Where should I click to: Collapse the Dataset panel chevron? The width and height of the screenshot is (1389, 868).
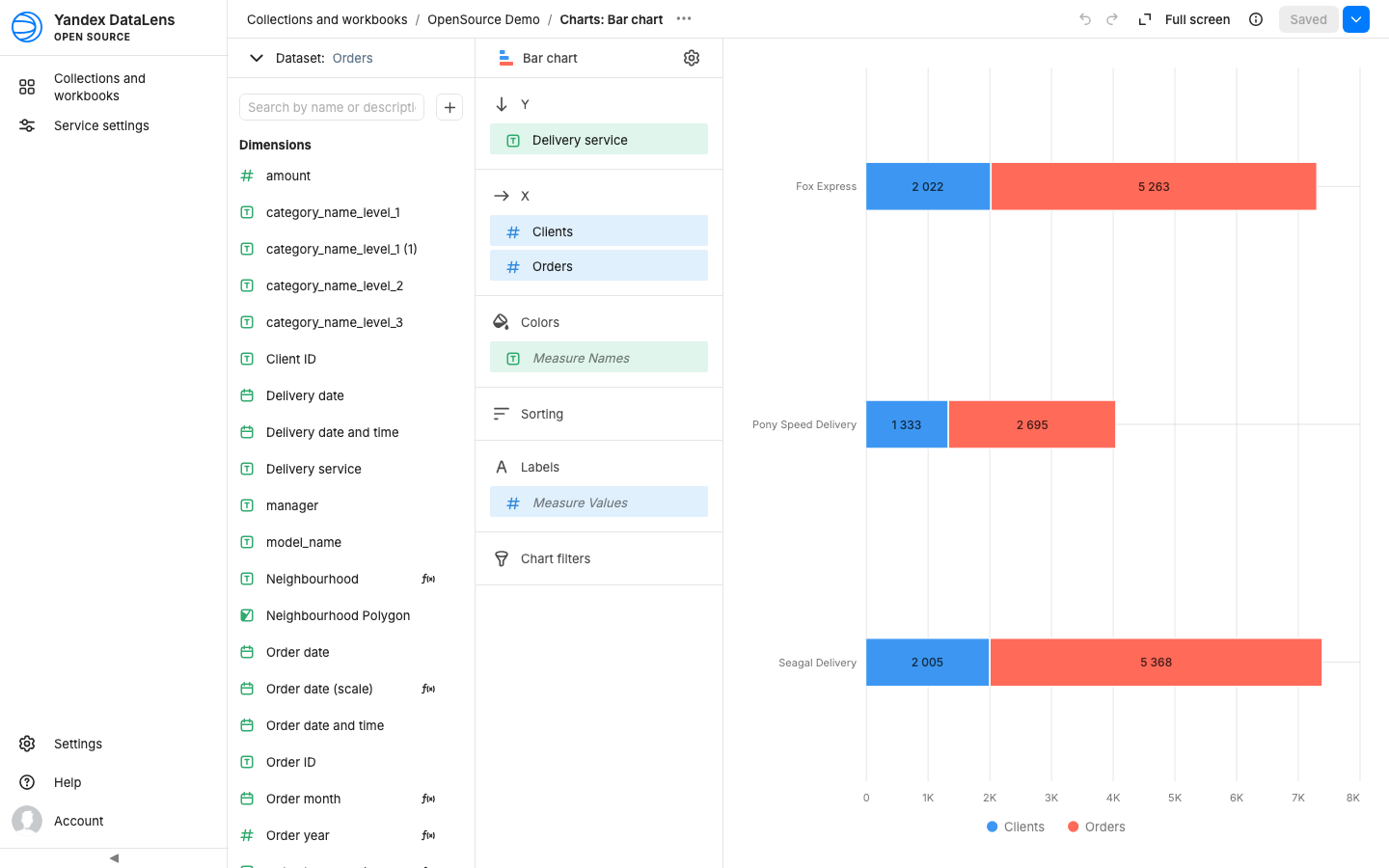pos(257,58)
